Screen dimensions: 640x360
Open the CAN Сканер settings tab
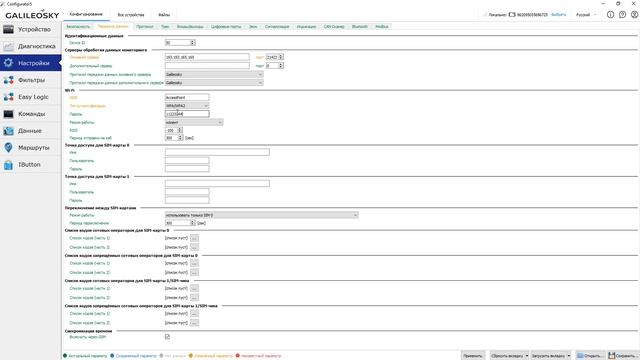click(x=334, y=27)
